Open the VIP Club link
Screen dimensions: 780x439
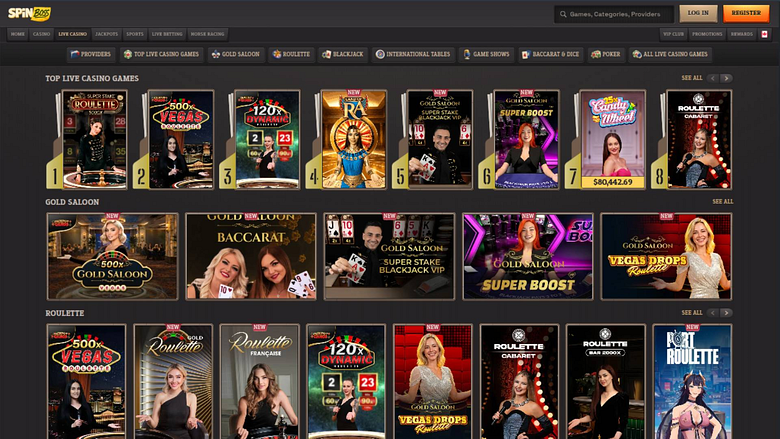click(x=673, y=34)
